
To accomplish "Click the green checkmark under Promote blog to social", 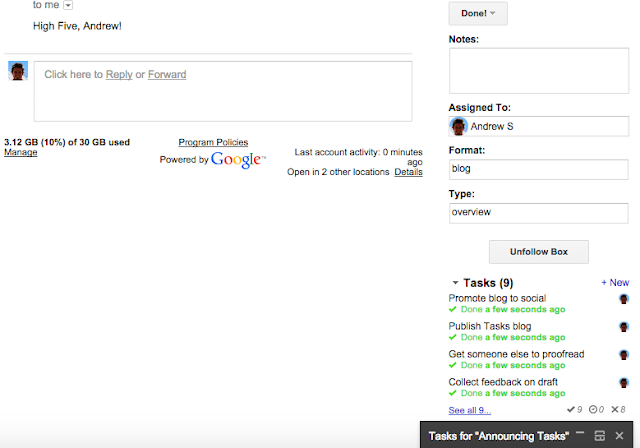I will 454,310.
